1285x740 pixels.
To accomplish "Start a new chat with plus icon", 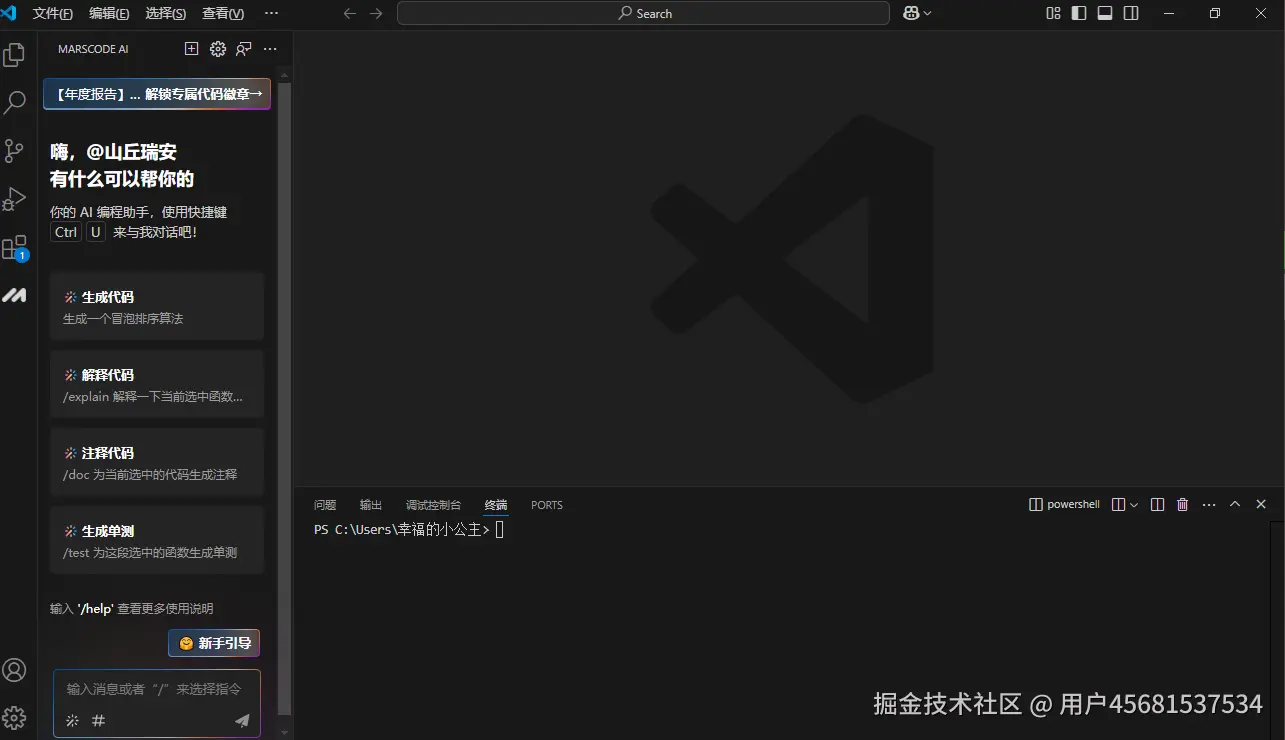I will [x=192, y=48].
